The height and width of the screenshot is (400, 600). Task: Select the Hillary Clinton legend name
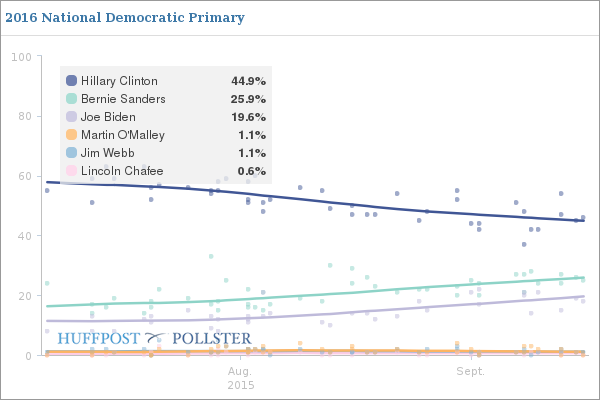(x=118, y=81)
